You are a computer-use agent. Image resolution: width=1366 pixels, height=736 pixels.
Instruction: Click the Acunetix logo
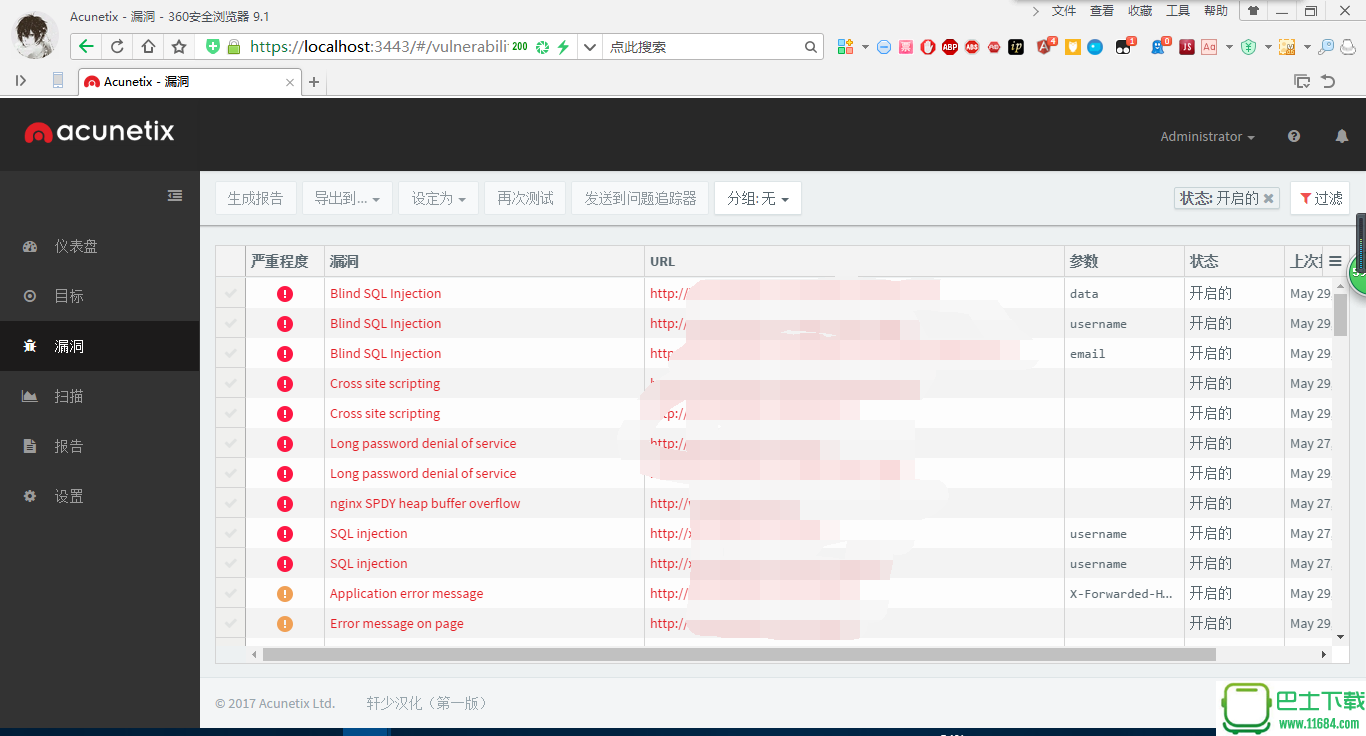click(100, 131)
